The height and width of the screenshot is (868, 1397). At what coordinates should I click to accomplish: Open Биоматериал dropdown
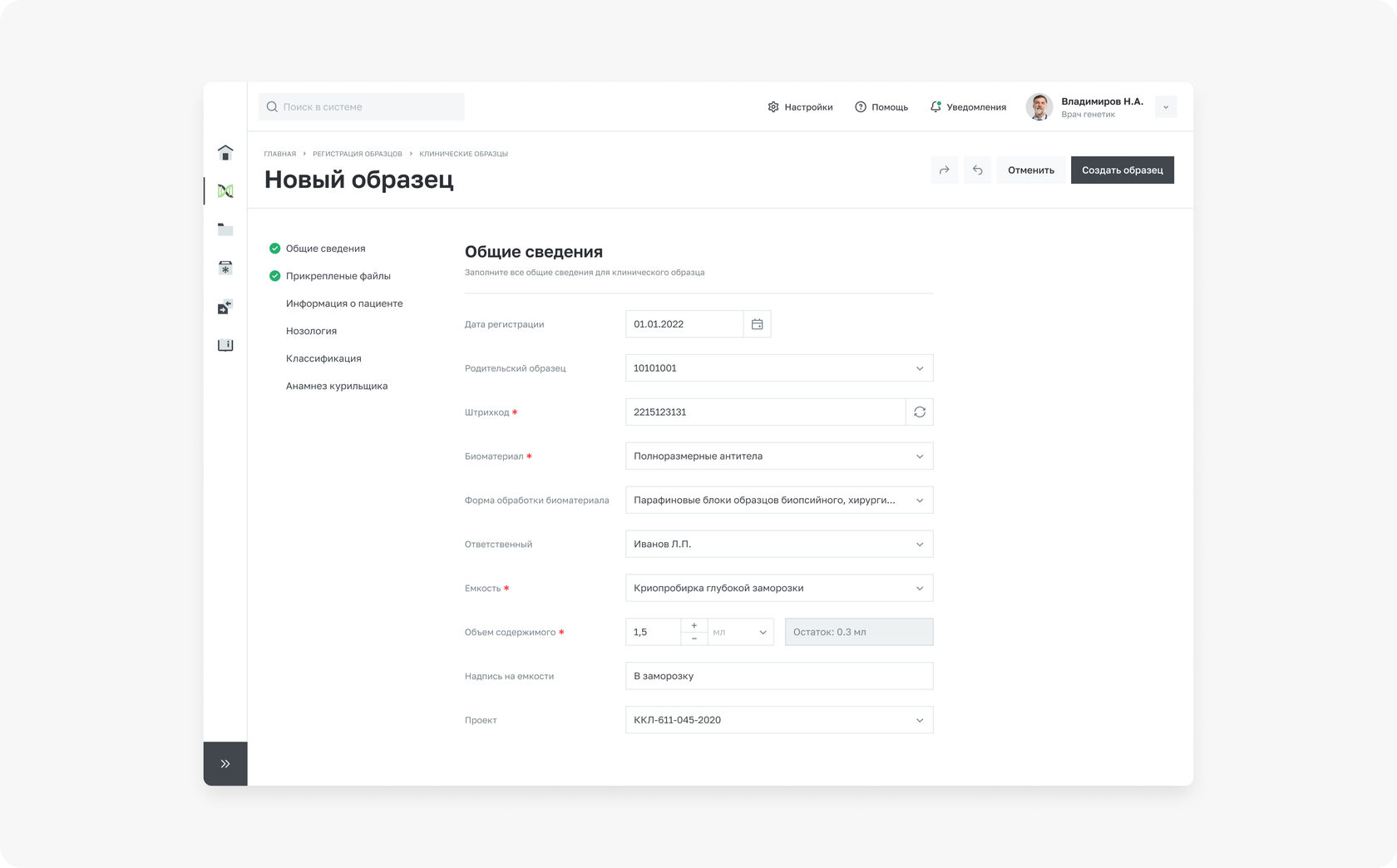pos(779,456)
